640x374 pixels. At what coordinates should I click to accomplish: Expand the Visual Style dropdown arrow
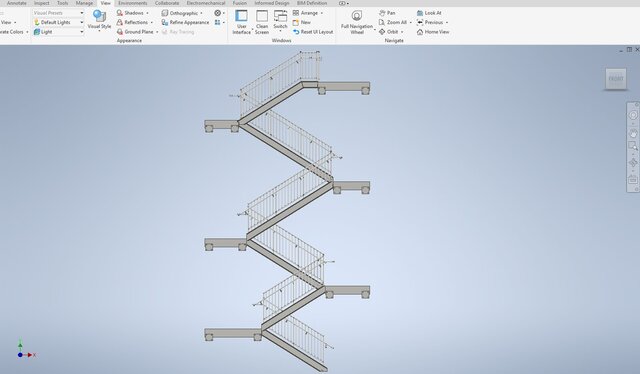99,31
